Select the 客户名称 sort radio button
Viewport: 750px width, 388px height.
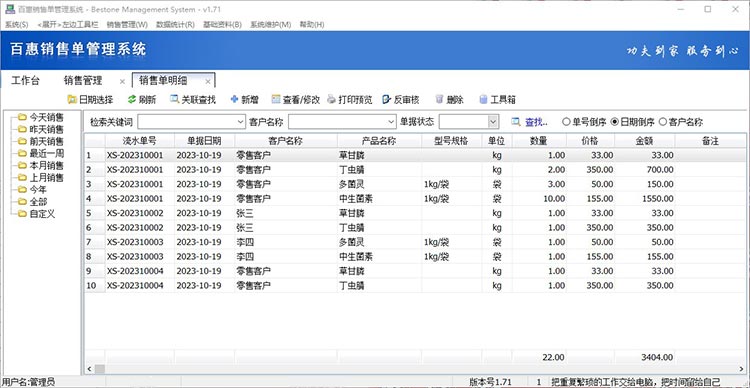662,122
